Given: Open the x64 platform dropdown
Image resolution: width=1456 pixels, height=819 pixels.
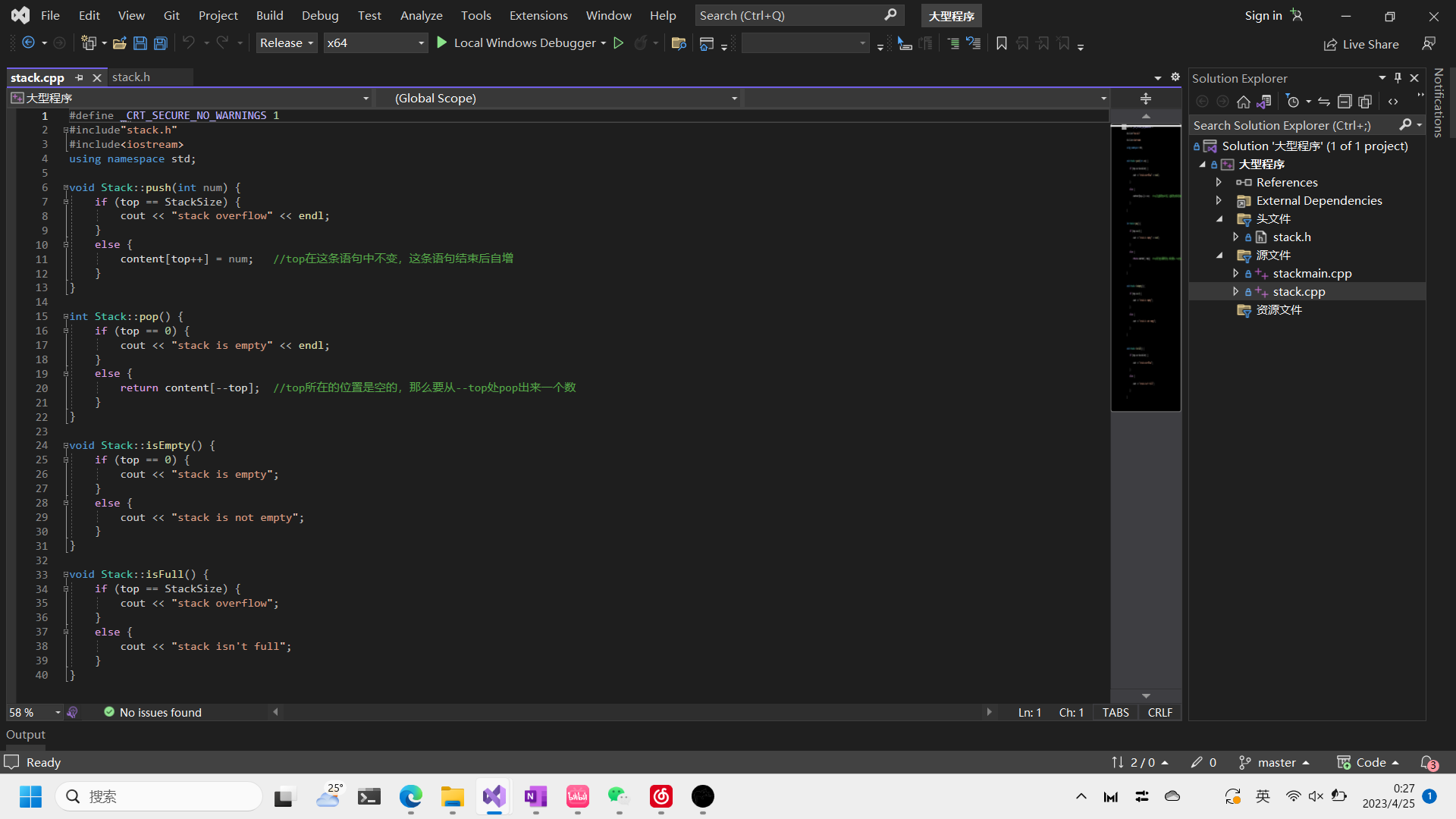Looking at the screenshot, I should click(375, 43).
